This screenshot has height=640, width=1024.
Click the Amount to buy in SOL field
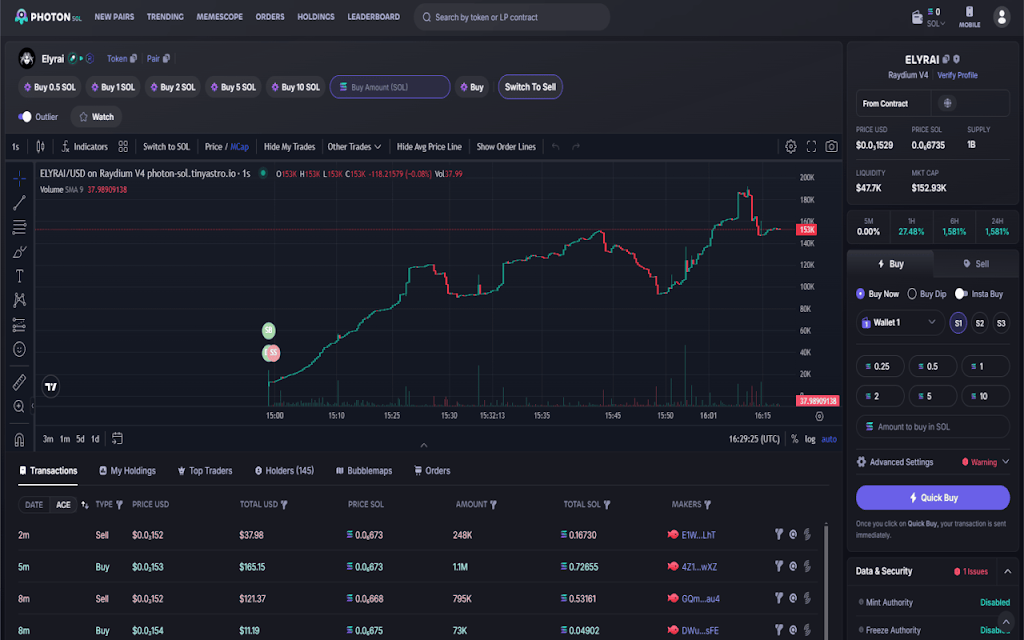point(933,426)
